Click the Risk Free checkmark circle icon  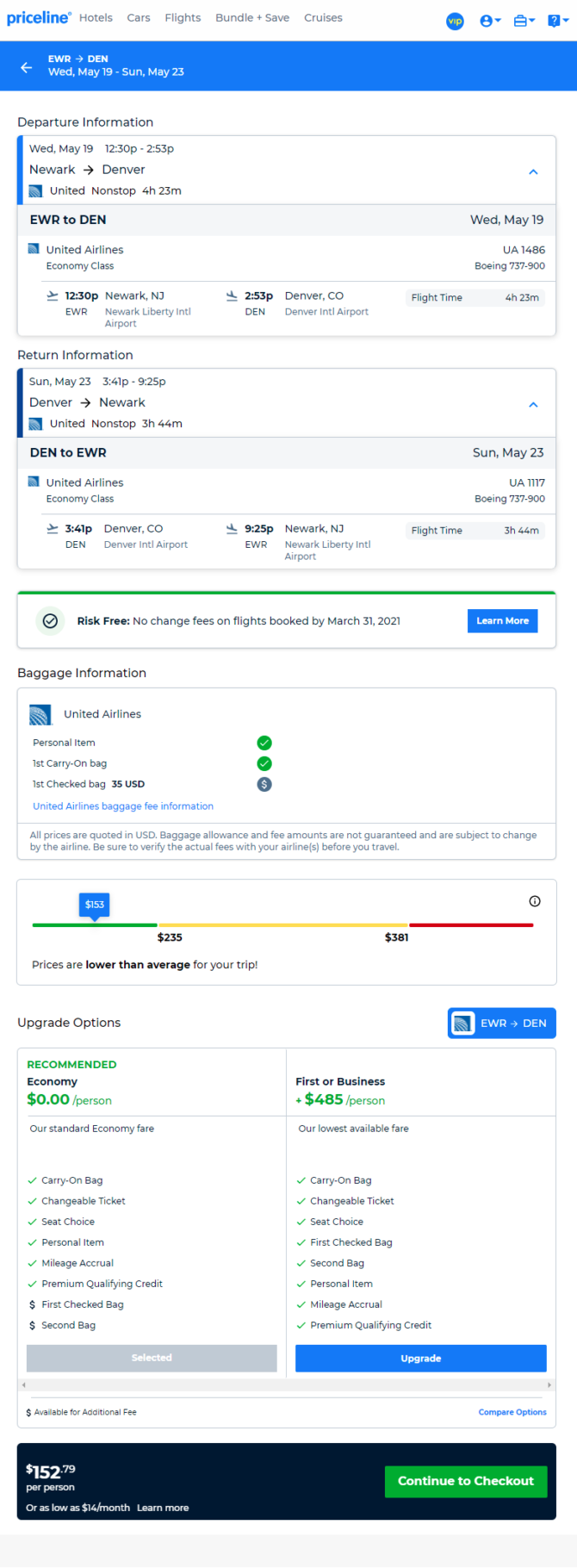(x=50, y=620)
